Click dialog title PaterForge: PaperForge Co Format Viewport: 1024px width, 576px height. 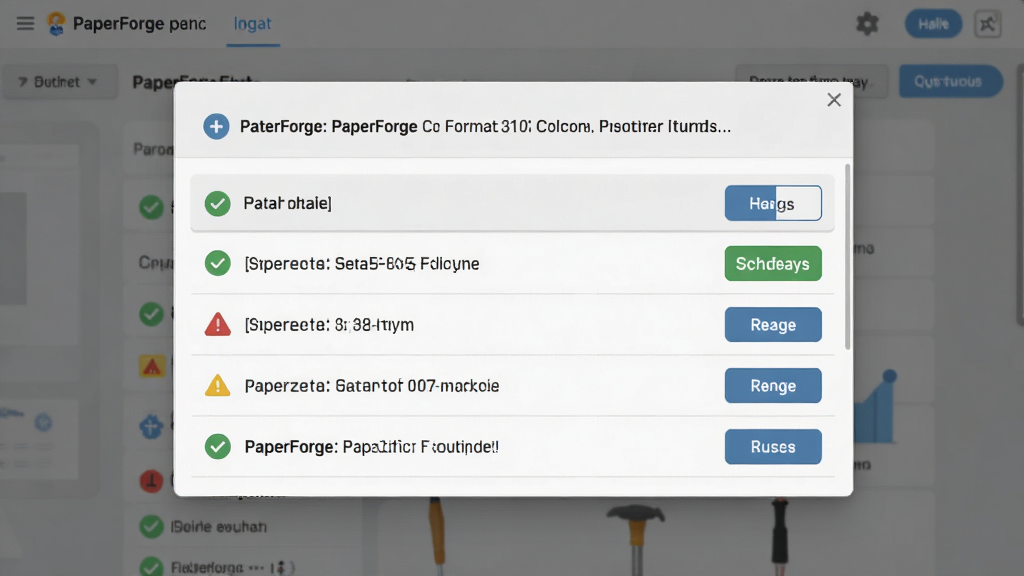click(485, 126)
